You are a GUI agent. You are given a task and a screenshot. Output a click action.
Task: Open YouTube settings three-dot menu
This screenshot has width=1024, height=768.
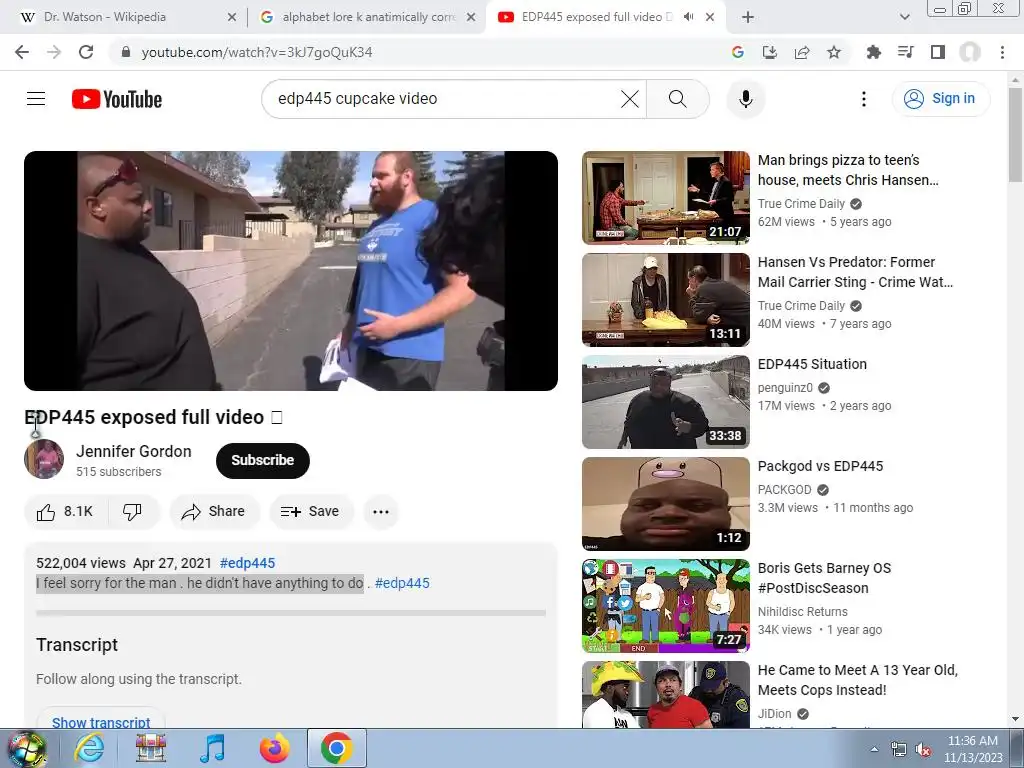(x=863, y=99)
